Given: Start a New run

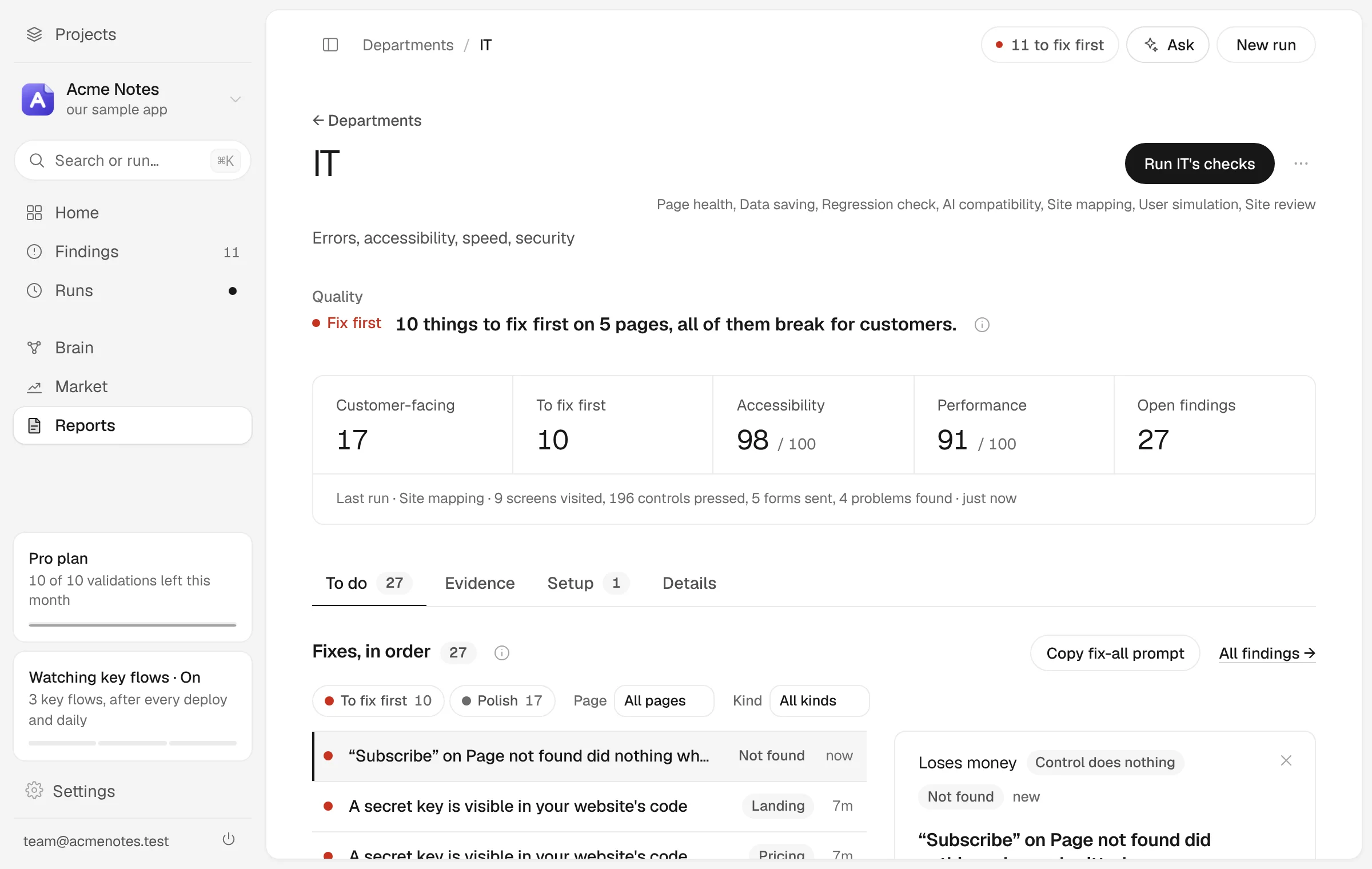Looking at the screenshot, I should point(1266,45).
